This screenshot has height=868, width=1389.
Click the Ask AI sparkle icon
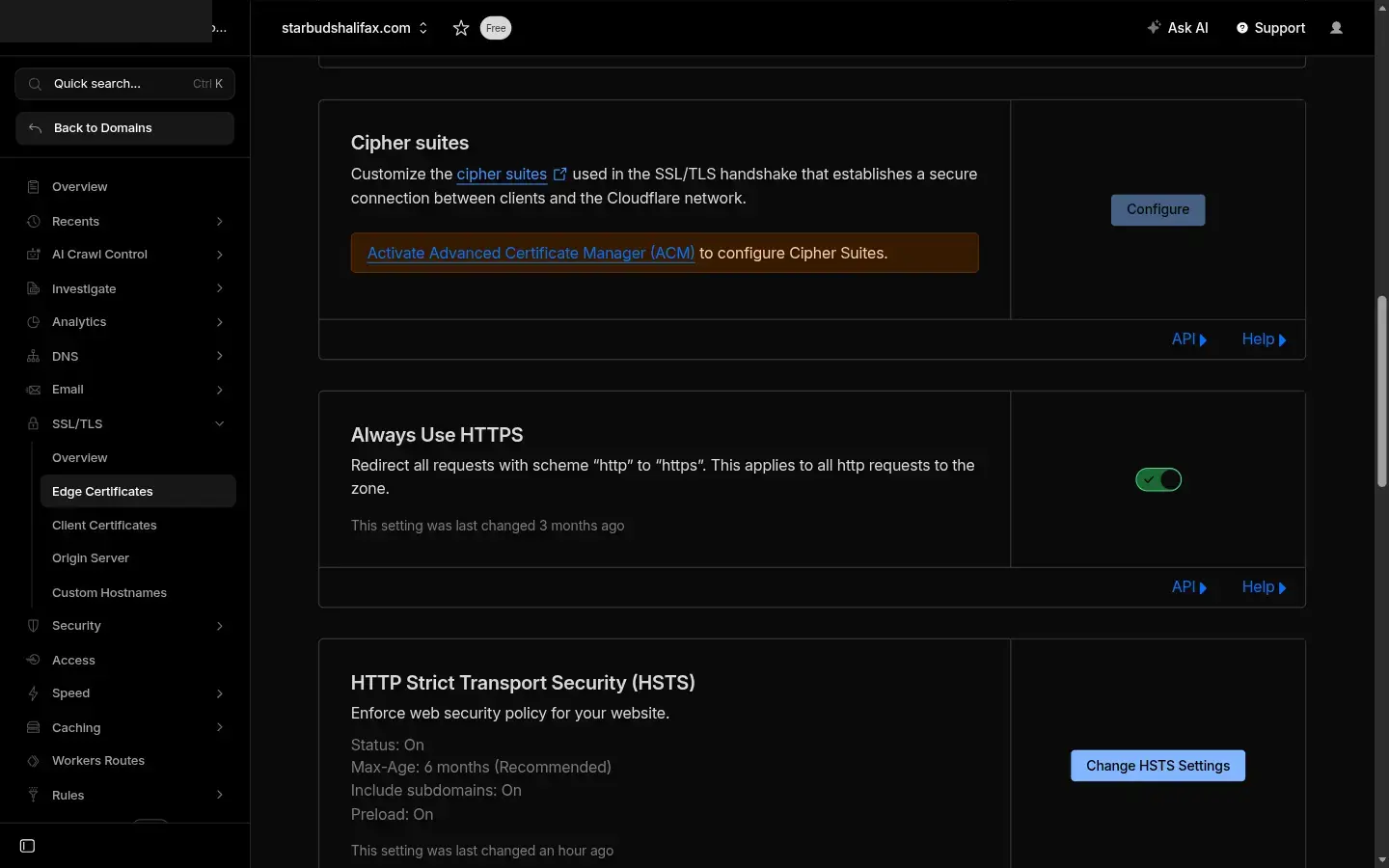(1153, 28)
